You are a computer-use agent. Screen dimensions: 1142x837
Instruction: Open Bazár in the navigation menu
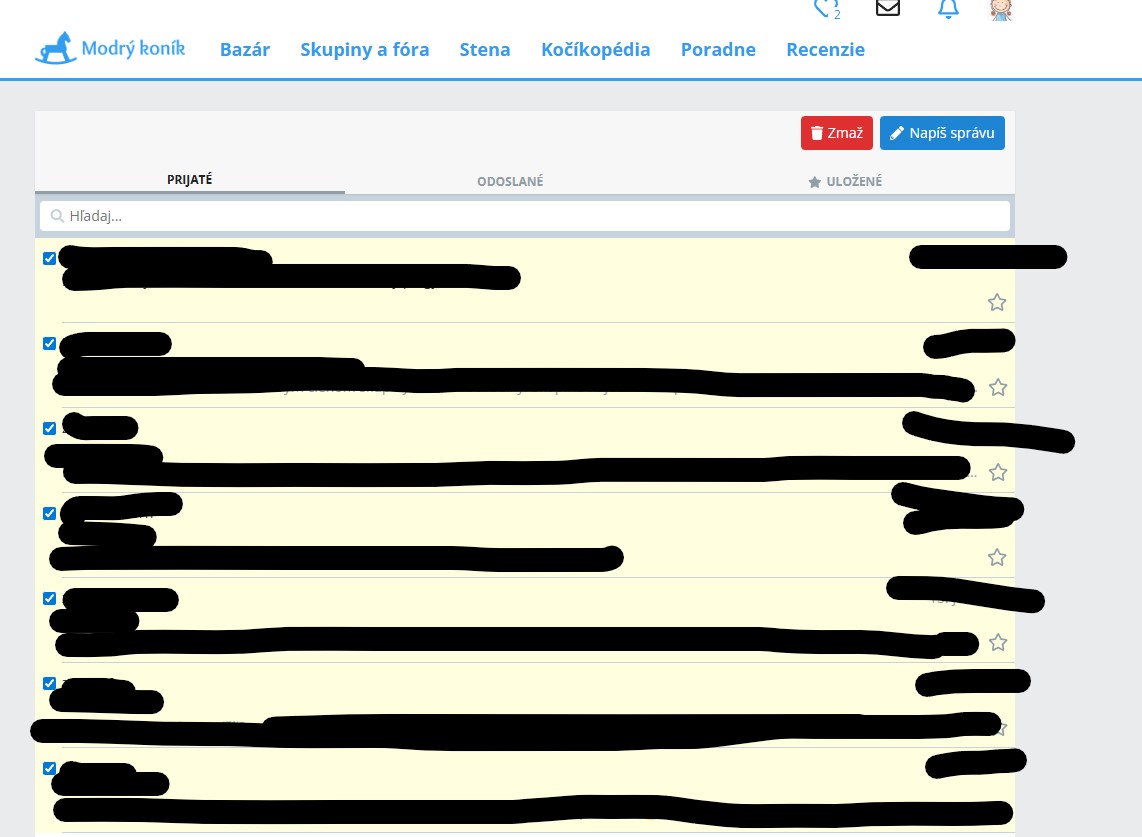(245, 50)
